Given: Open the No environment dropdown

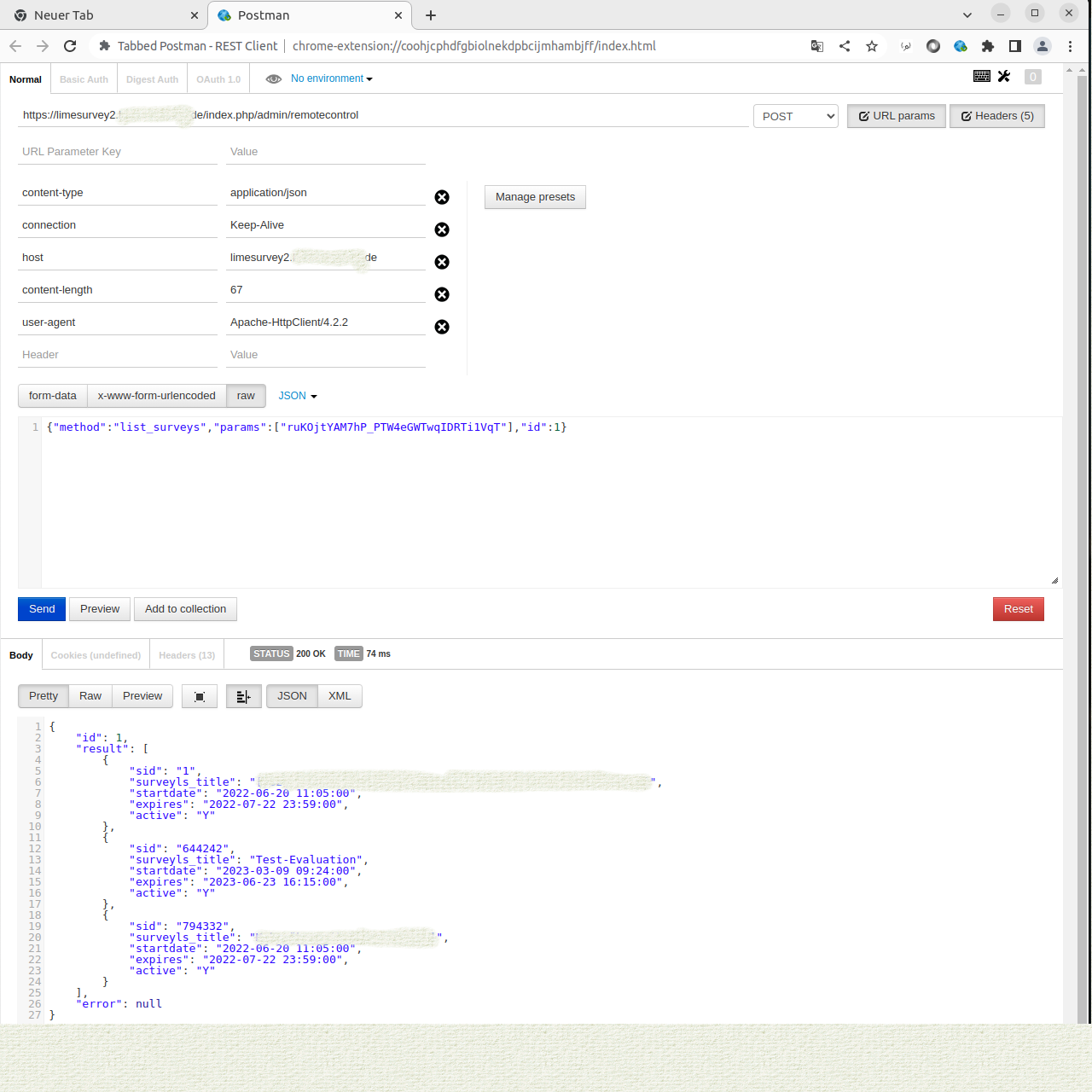Looking at the screenshot, I should [x=331, y=78].
